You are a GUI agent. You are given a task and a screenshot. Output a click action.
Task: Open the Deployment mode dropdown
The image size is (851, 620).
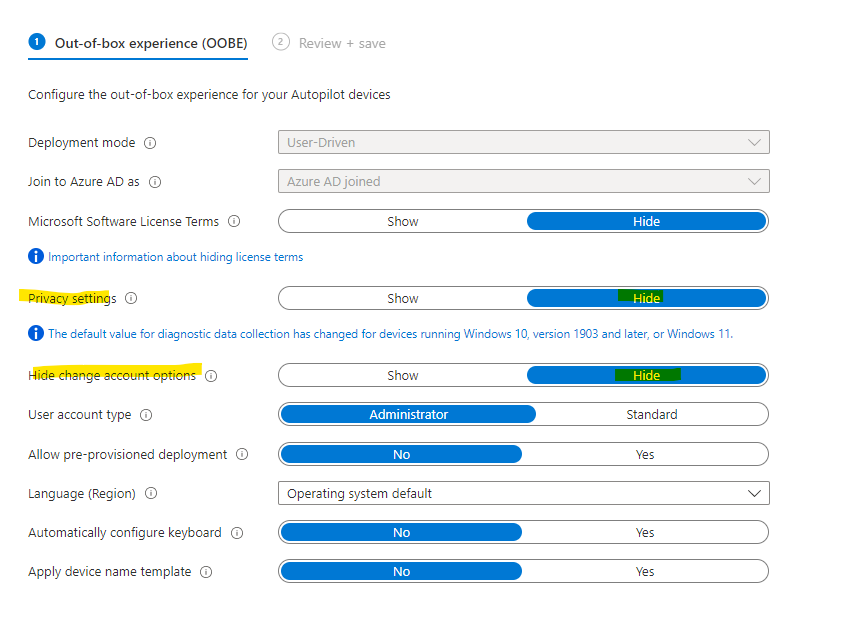(x=523, y=142)
